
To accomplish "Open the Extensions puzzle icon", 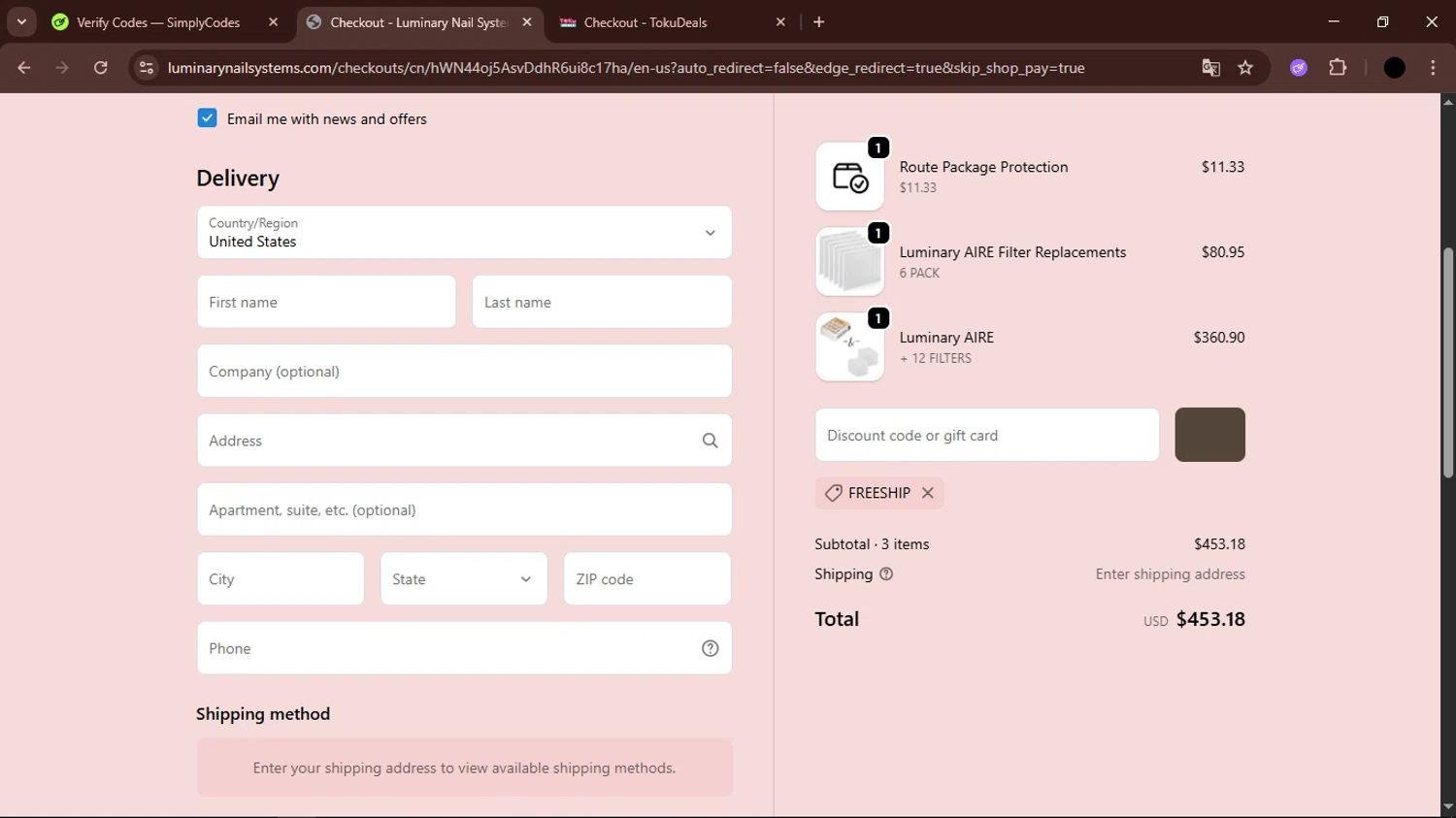I will 1338,68.
